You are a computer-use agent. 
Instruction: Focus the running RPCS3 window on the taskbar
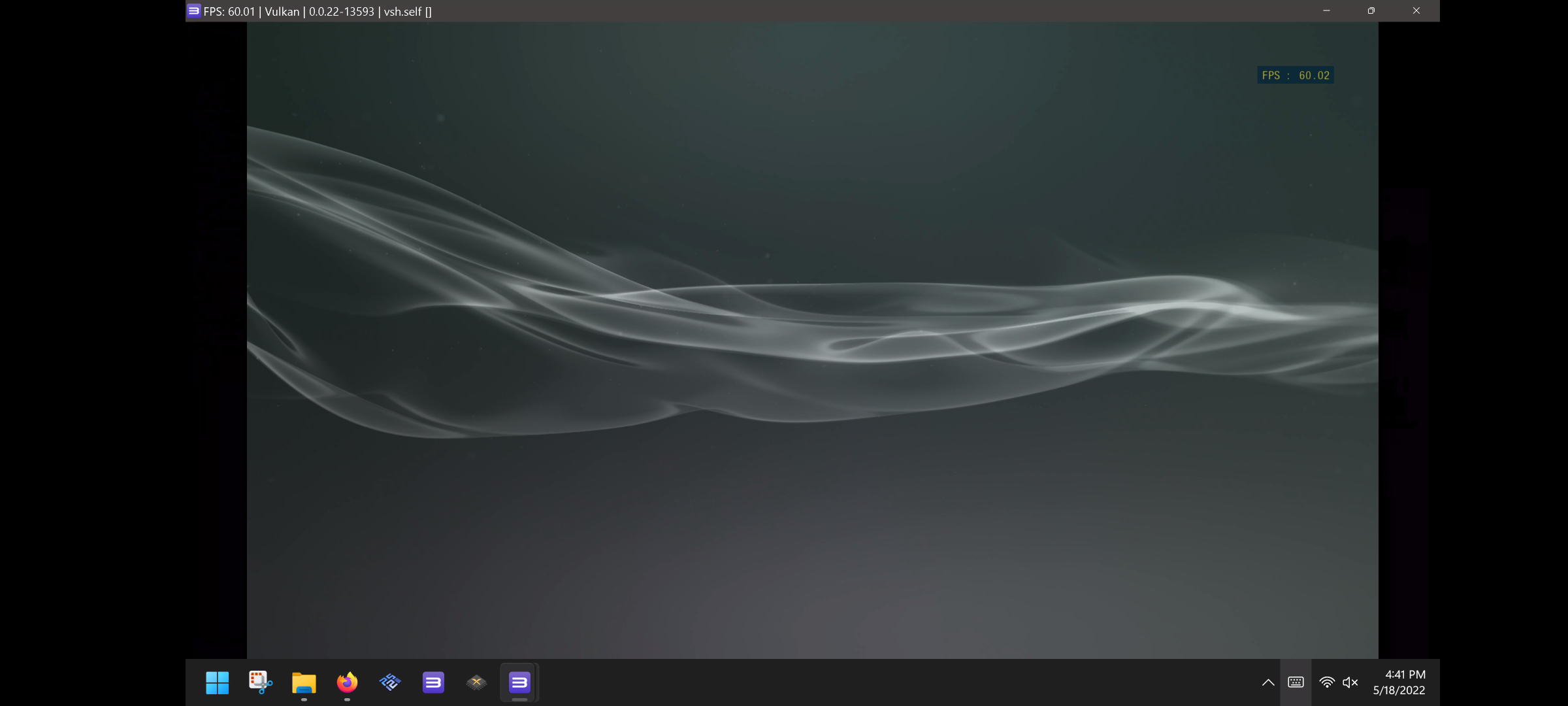519,682
